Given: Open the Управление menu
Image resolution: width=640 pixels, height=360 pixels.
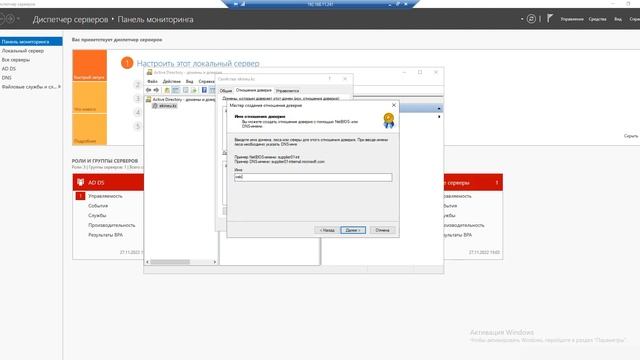Looking at the screenshot, I should point(572,19).
